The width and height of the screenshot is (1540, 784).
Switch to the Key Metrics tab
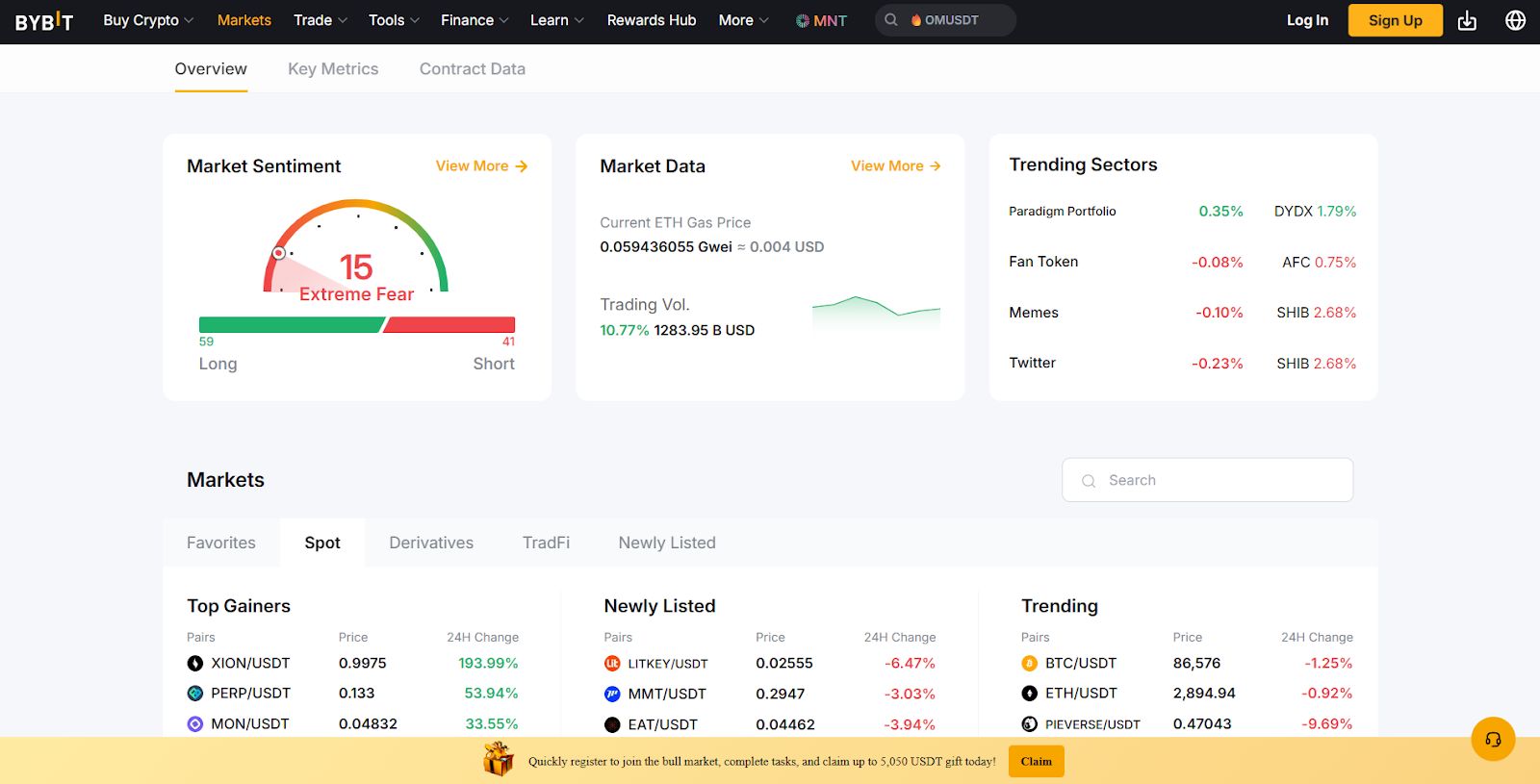(333, 69)
